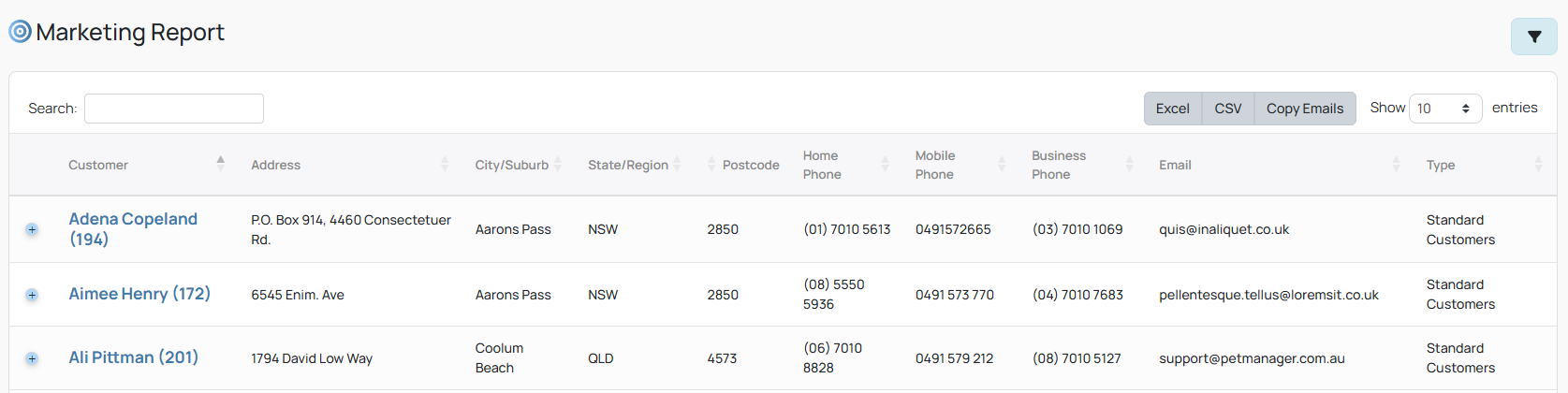Image resolution: width=1568 pixels, height=393 pixels.
Task: Open the filter funnel button
Action: (x=1533, y=36)
